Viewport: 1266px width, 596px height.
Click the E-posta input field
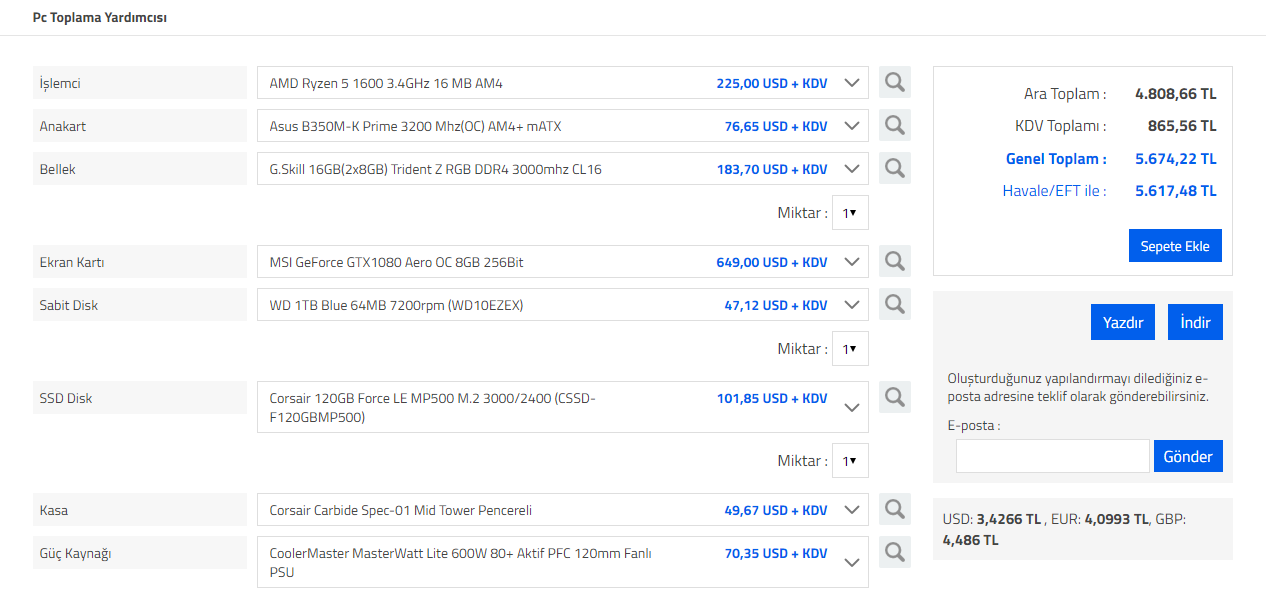click(1052, 456)
